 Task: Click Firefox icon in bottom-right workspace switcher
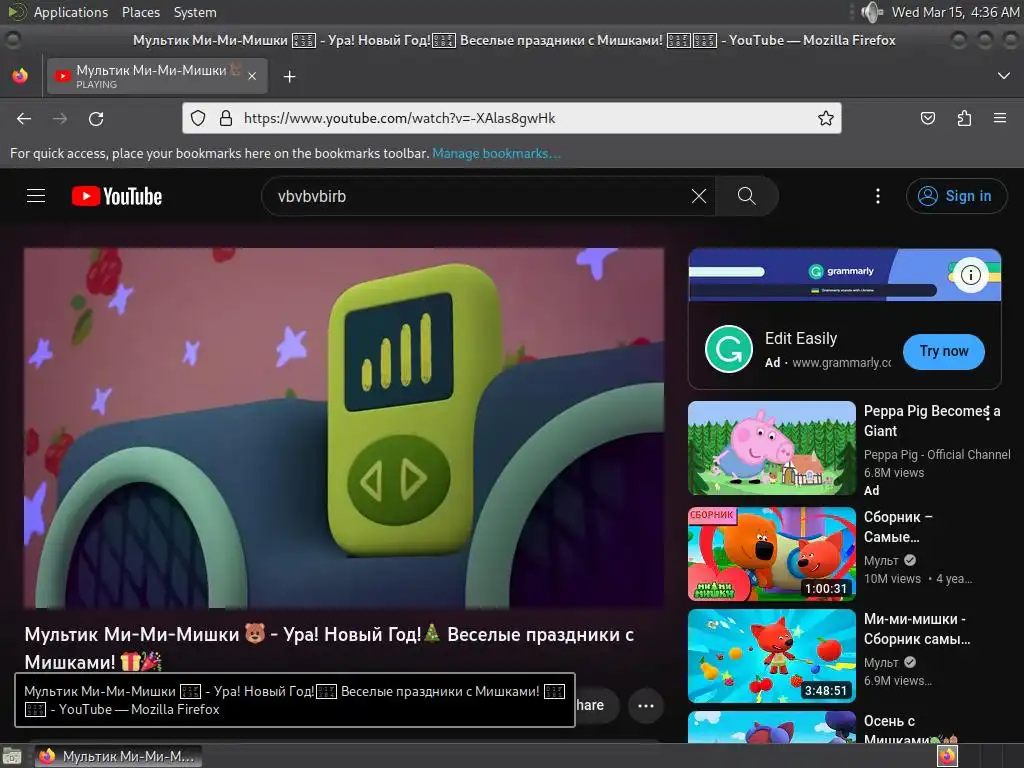(947, 756)
